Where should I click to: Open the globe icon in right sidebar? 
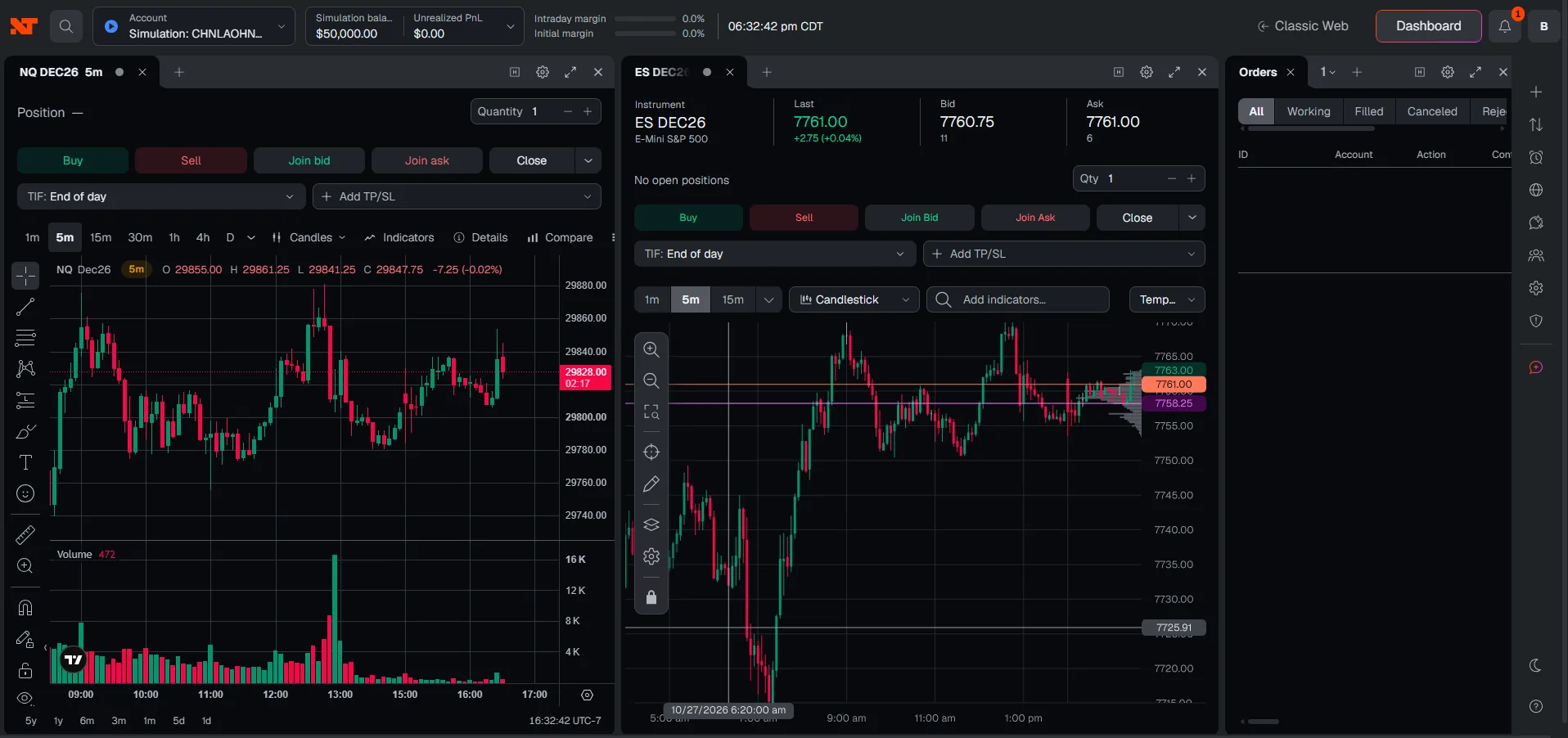(x=1536, y=190)
